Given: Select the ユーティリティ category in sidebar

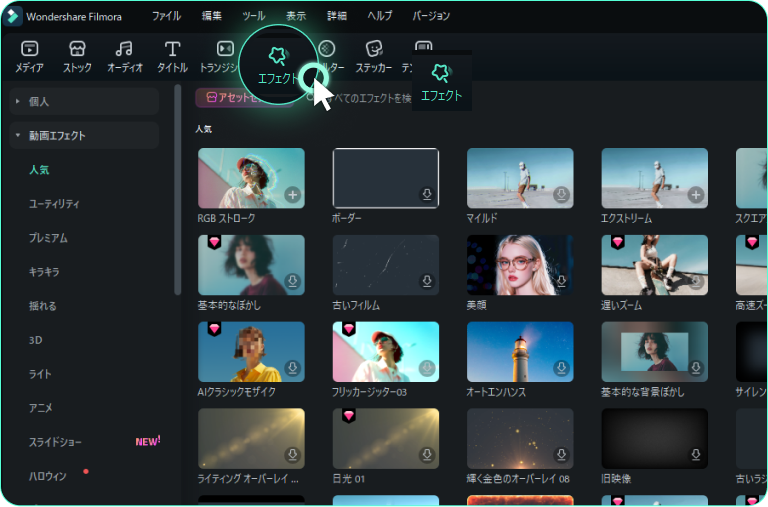Looking at the screenshot, I should pos(54,204).
